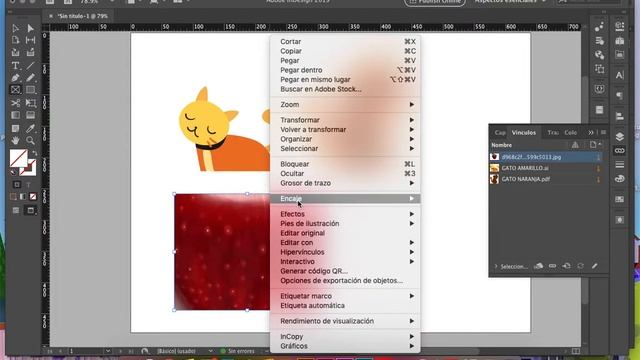Click the red image on the canvas
Screen dimensions: 640x360
tap(222, 252)
